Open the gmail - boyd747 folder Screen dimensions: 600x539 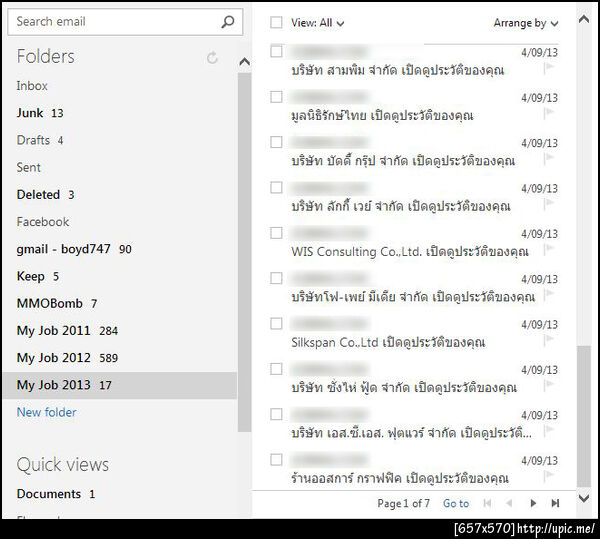click(x=74, y=249)
